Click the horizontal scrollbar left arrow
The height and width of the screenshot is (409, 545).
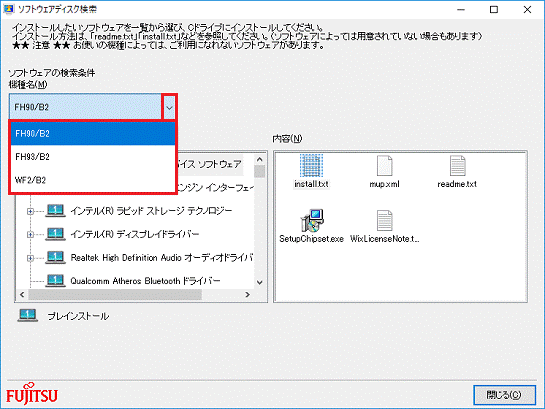pos(22,295)
